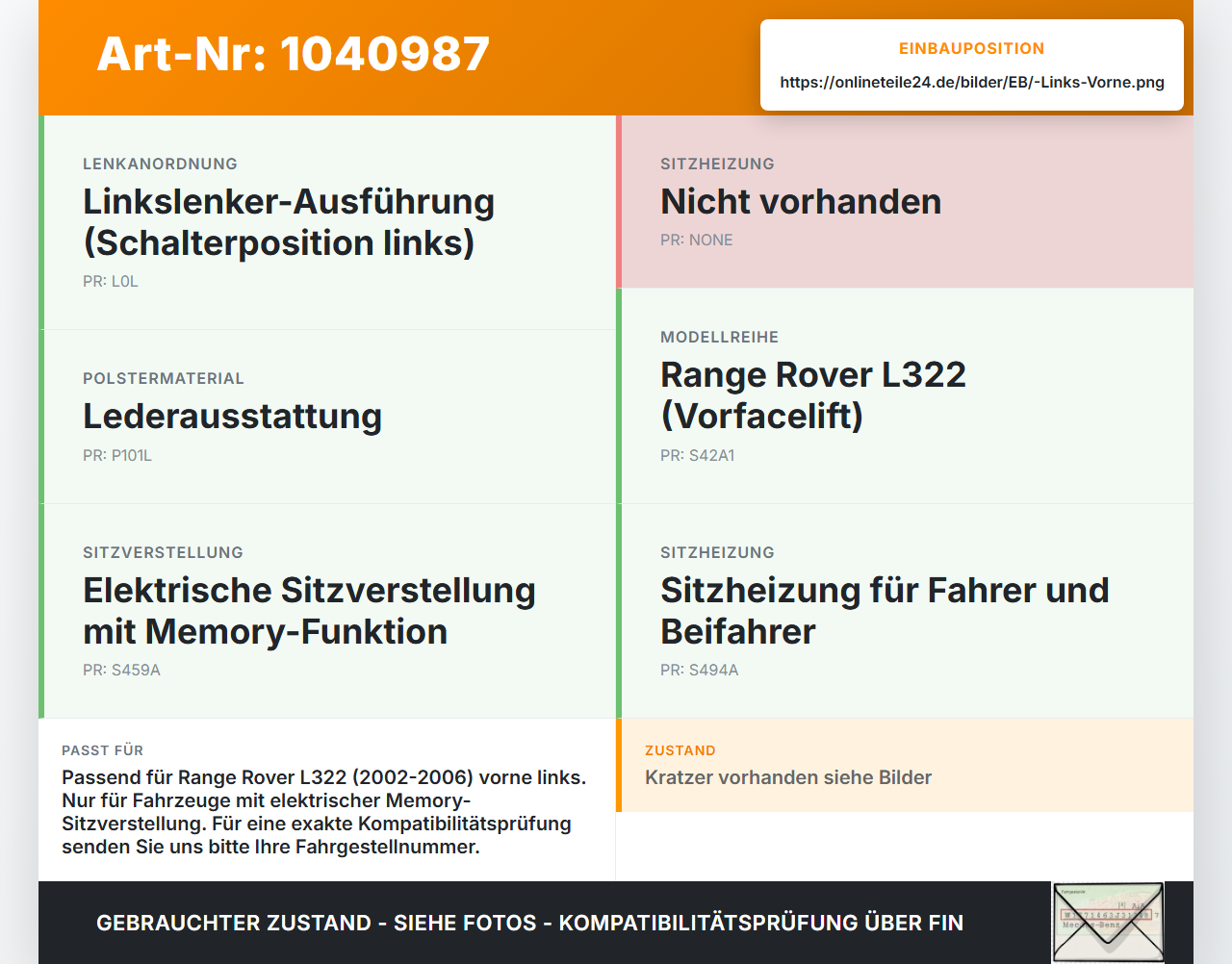Click the POLSTERMATERIAL label

[164, 378]
